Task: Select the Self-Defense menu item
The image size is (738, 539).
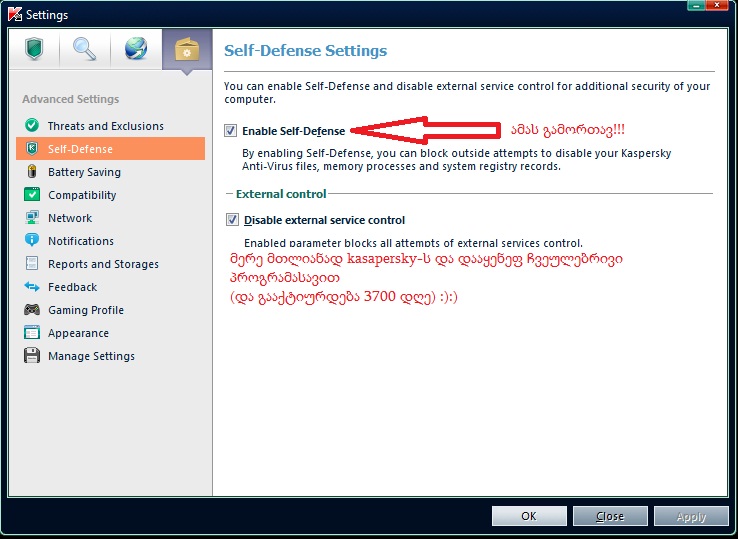Action: pyautogui.click(x=110, y=149)
